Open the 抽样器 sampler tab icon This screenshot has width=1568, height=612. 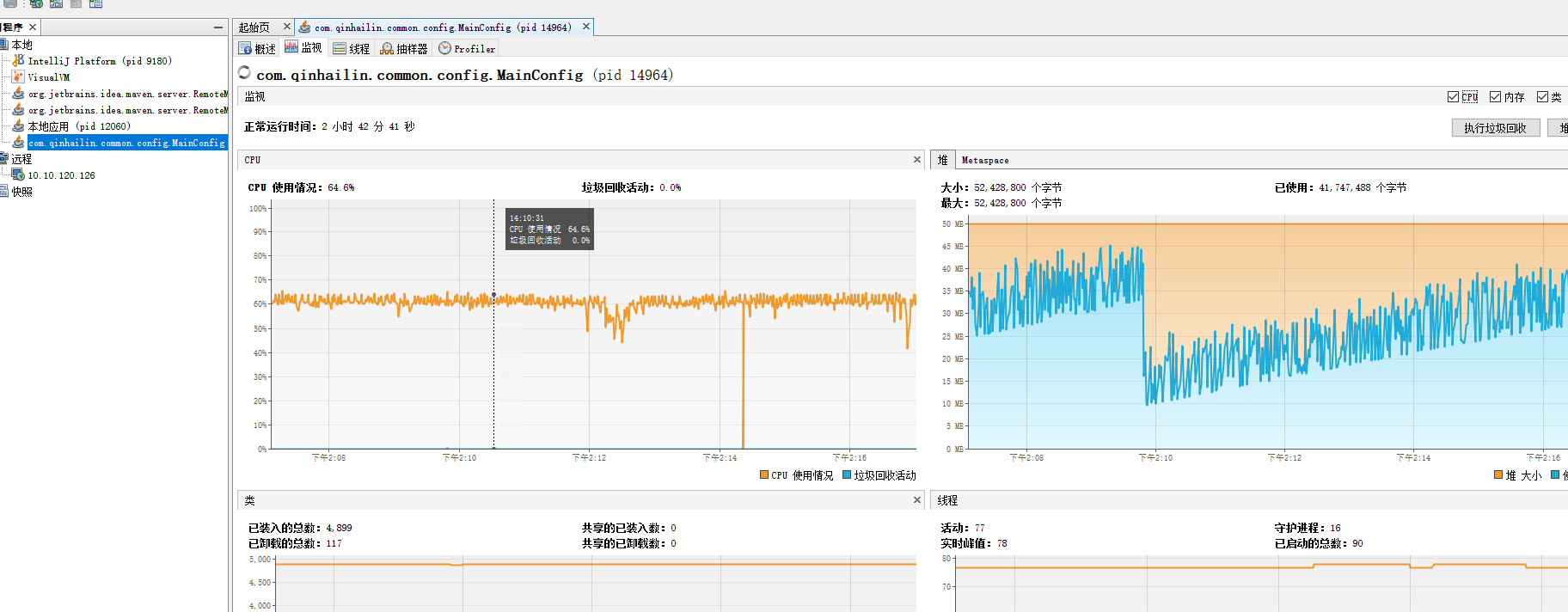pyautogui.click(x=387, y=49)
